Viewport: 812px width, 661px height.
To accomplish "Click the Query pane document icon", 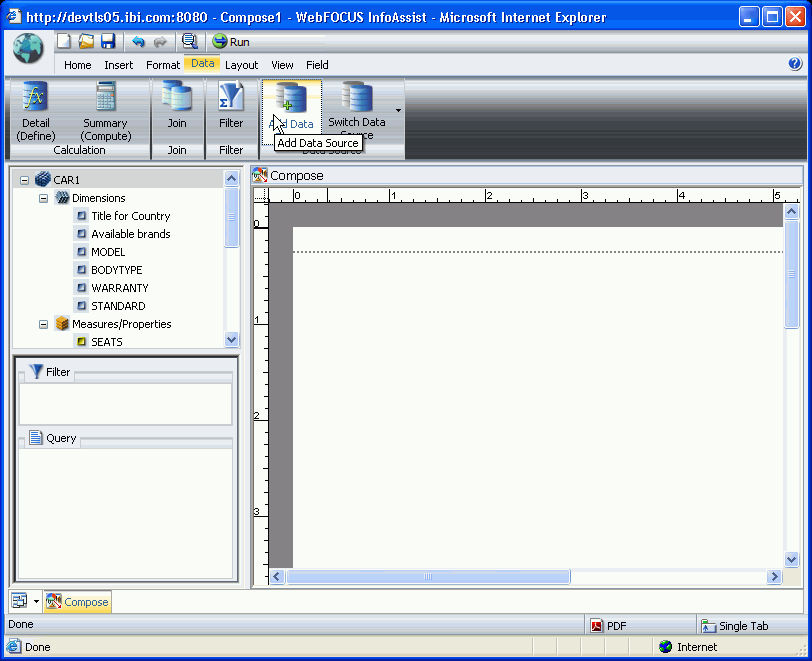I will tap(36, 437).
